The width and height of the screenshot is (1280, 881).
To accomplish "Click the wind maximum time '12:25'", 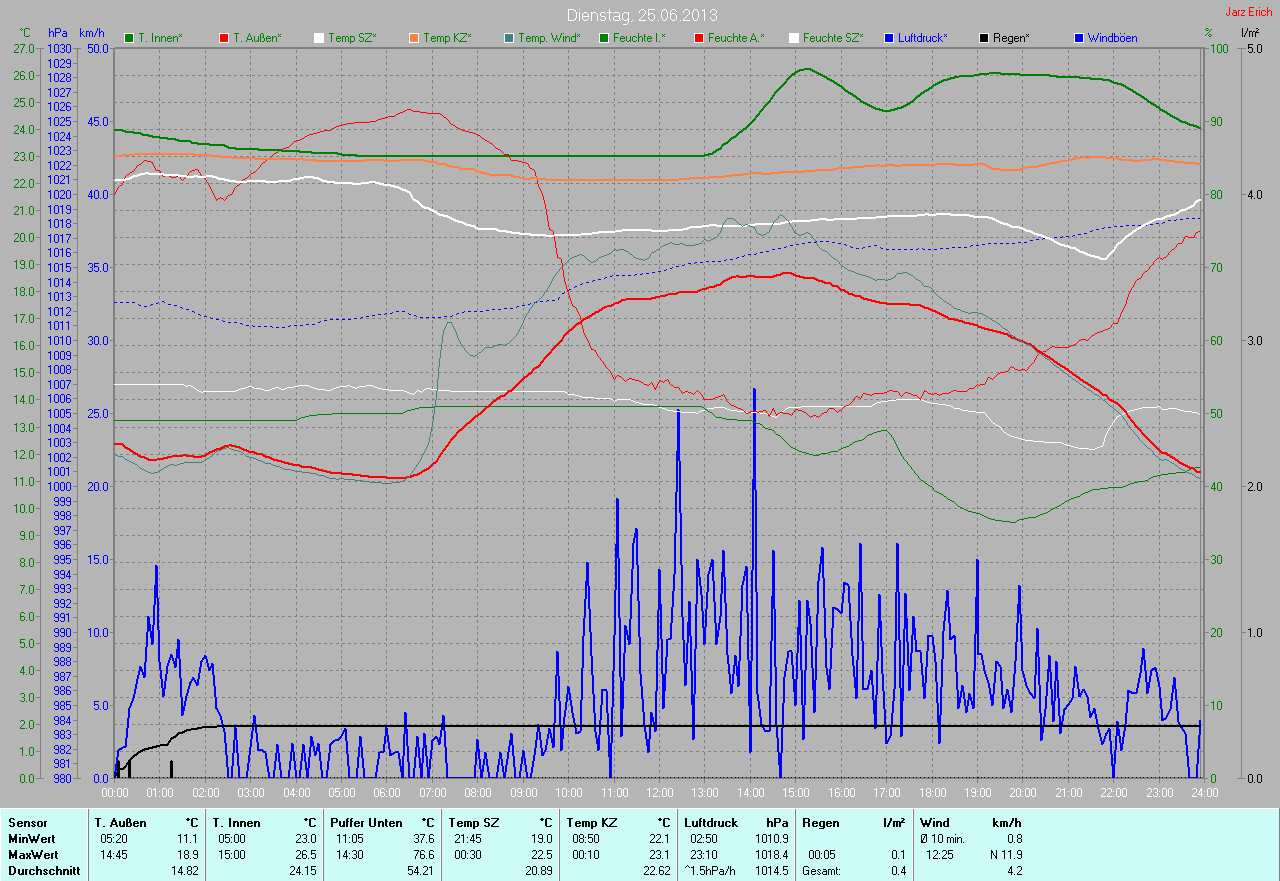I will 939,854.
